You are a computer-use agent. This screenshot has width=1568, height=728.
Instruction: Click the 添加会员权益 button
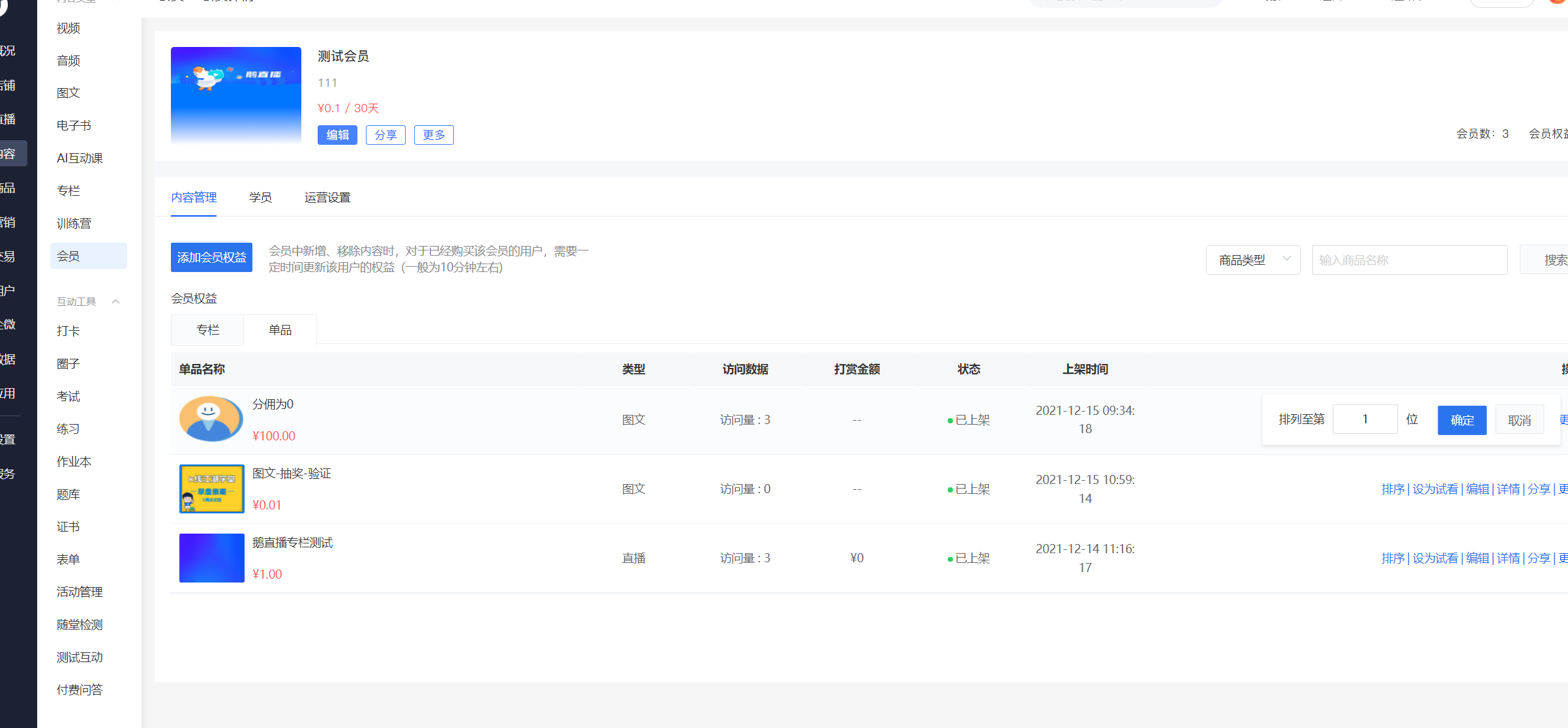tap(211, 258)
